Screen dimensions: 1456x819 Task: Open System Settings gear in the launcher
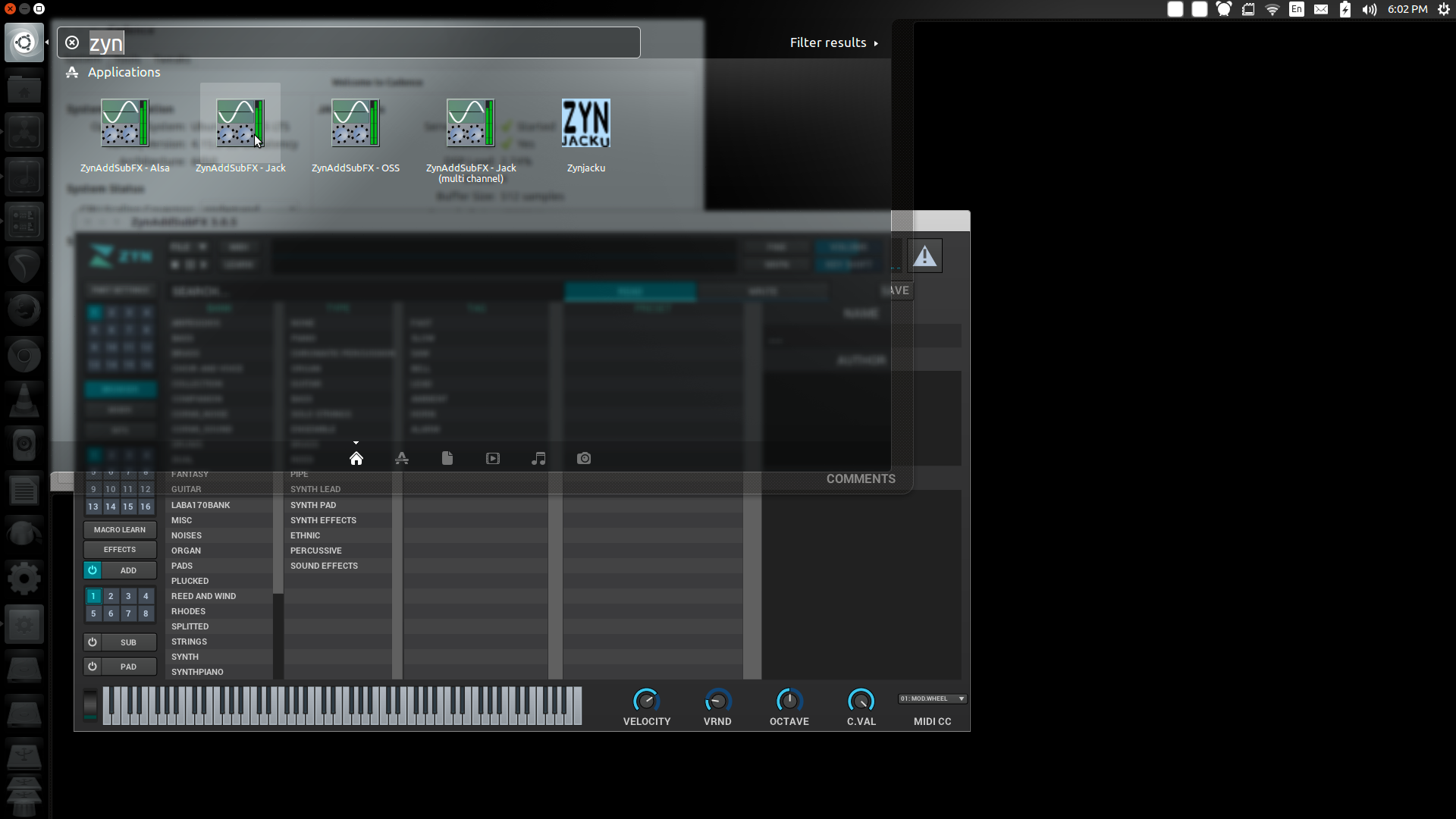24,579
